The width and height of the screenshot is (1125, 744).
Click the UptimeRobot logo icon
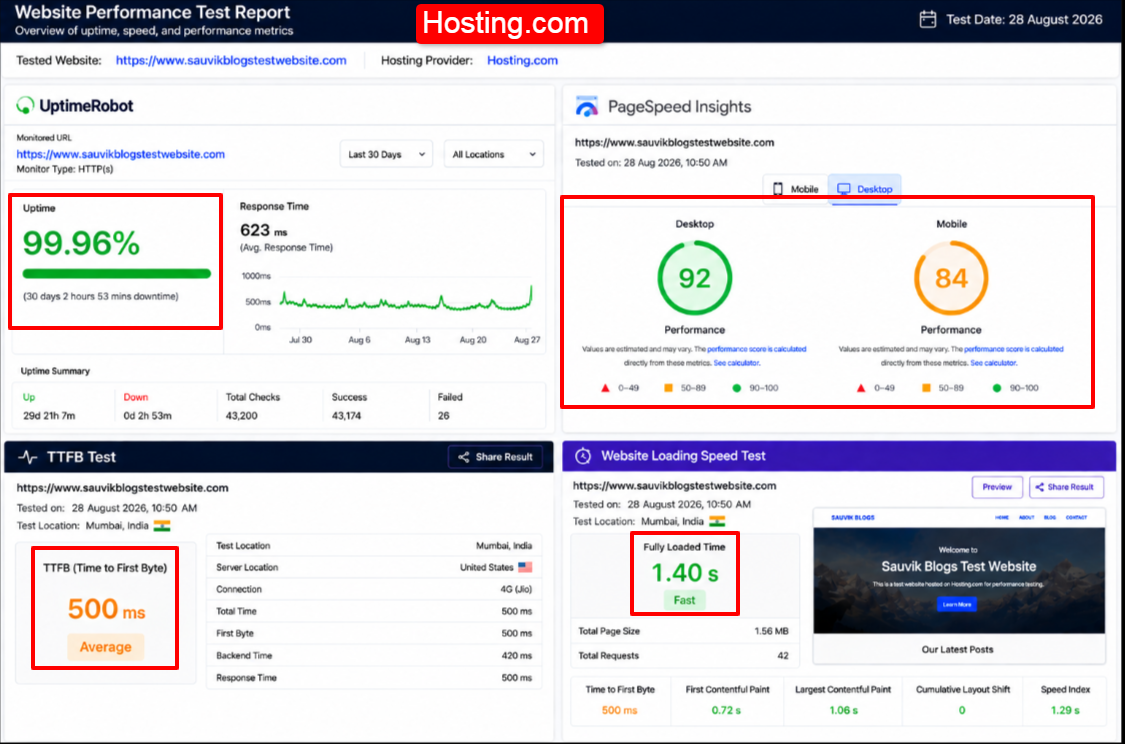[25, 105]
